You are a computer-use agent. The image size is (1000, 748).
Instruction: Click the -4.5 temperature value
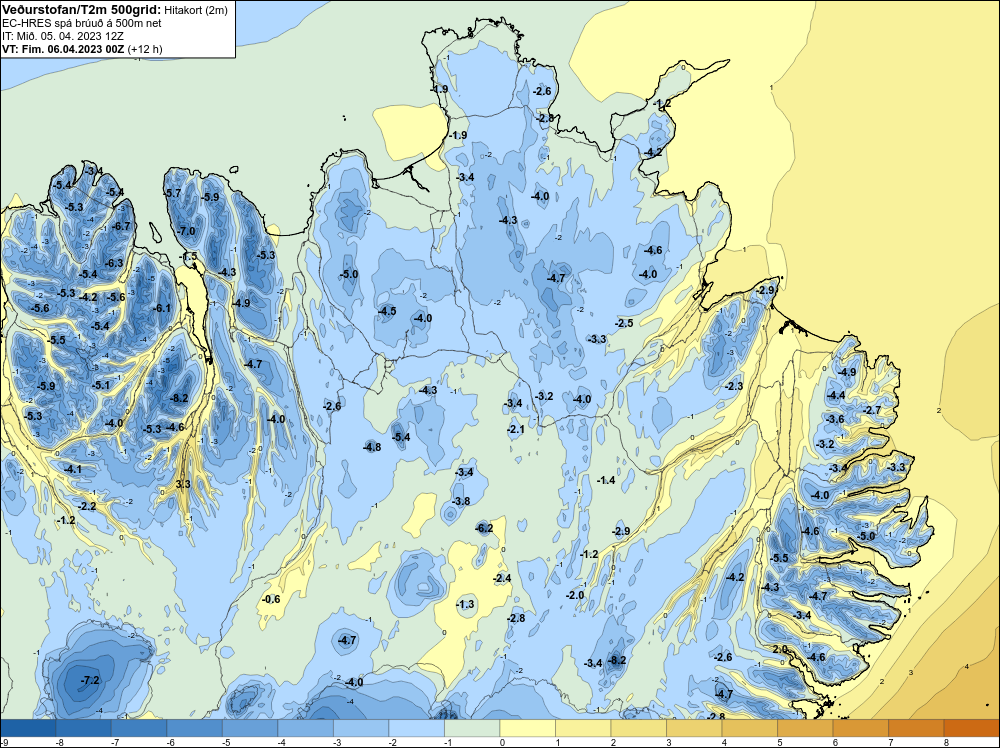click(x=387, y=311)
